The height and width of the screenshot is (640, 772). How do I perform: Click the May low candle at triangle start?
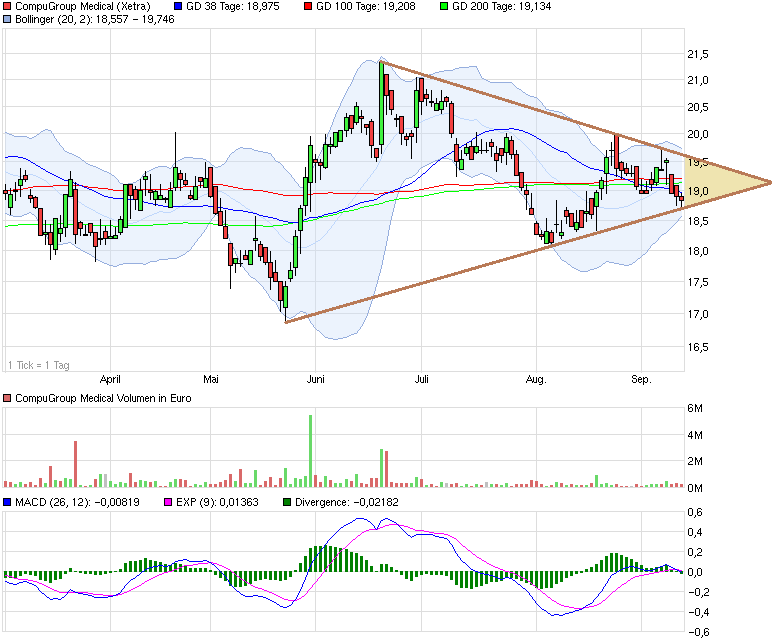[x=286, y=300]
